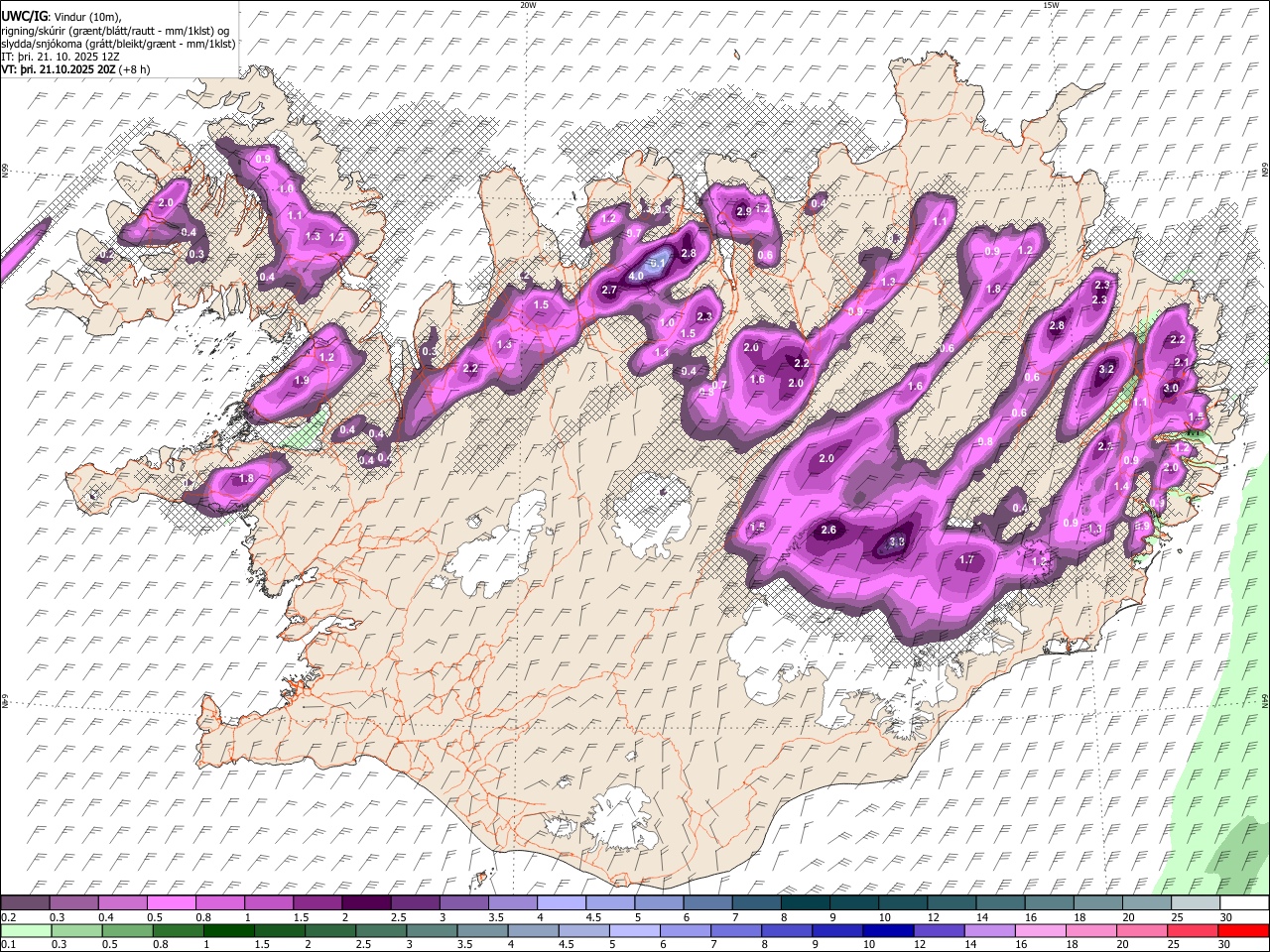The height and width of the screenshot is (952, 1270).
Task: Click the 15W longitude label
Action: (x=1051, y=5)
